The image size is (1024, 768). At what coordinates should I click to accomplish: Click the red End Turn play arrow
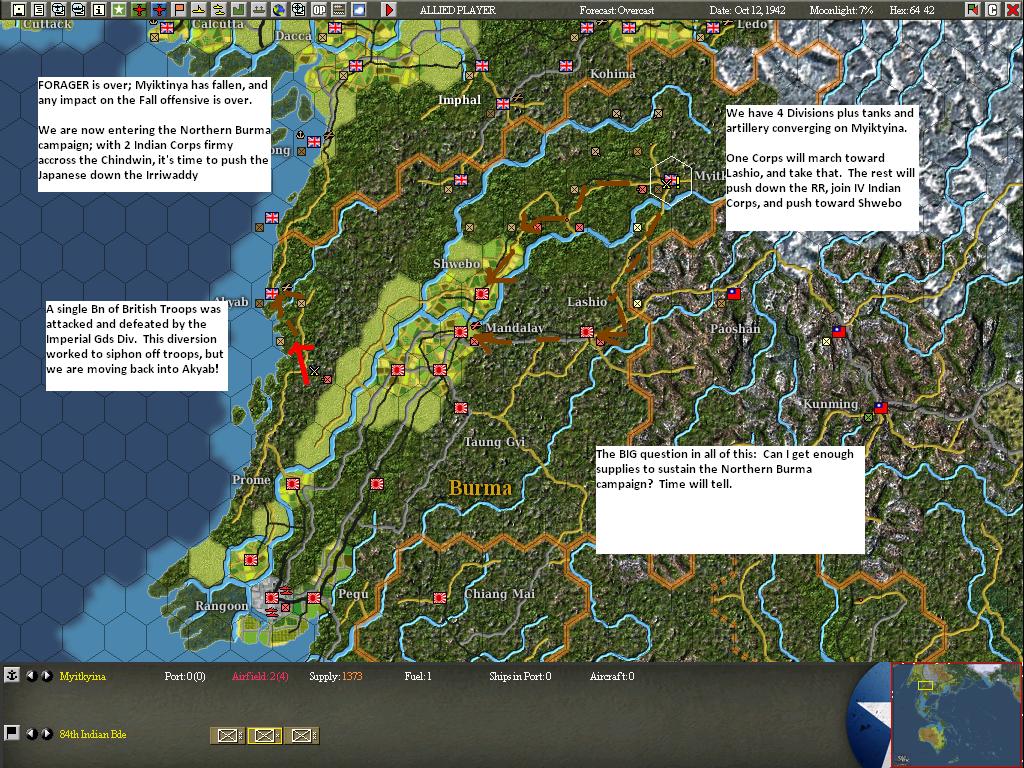coord(389,9)
